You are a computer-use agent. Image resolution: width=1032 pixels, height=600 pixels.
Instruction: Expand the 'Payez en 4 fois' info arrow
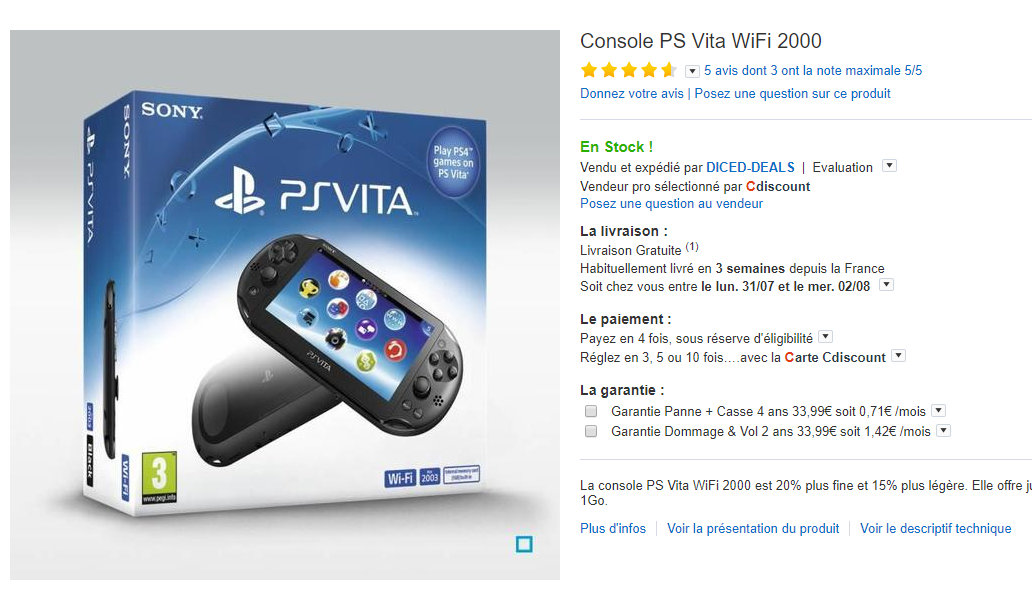point(825,337)
